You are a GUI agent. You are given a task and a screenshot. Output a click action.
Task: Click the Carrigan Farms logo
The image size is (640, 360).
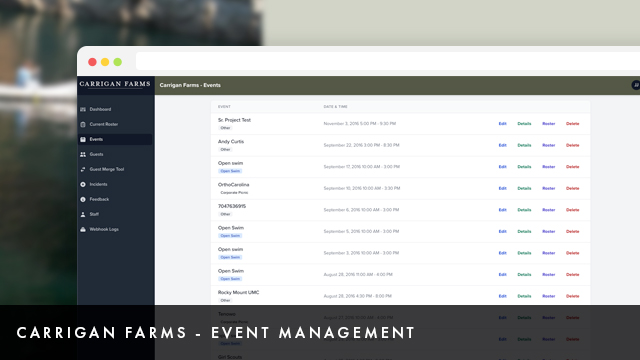pos(115,84)
